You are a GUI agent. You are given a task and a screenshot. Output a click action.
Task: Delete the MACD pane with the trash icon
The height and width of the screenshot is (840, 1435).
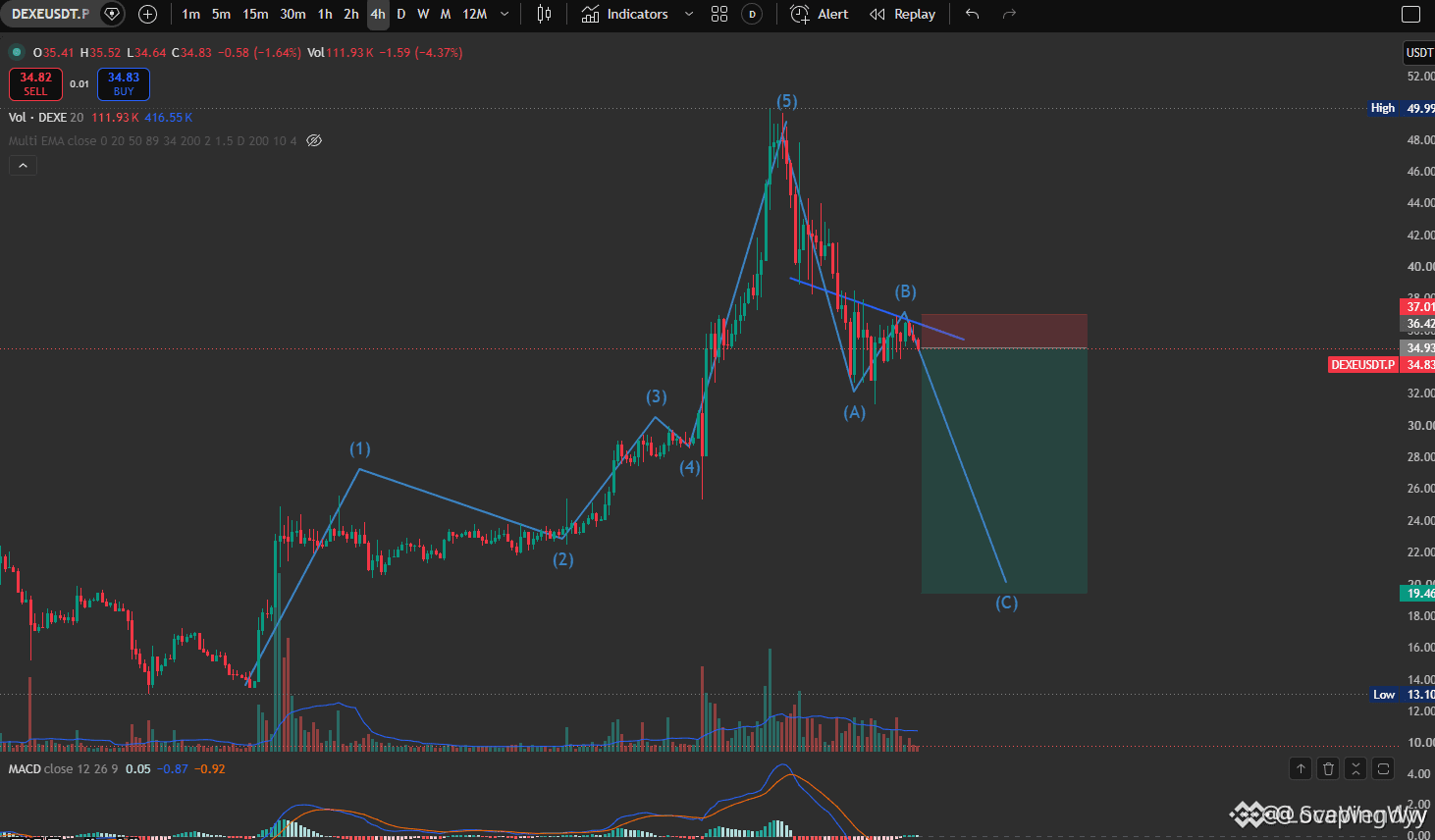pyautogui.click(x=1328, y=768)
